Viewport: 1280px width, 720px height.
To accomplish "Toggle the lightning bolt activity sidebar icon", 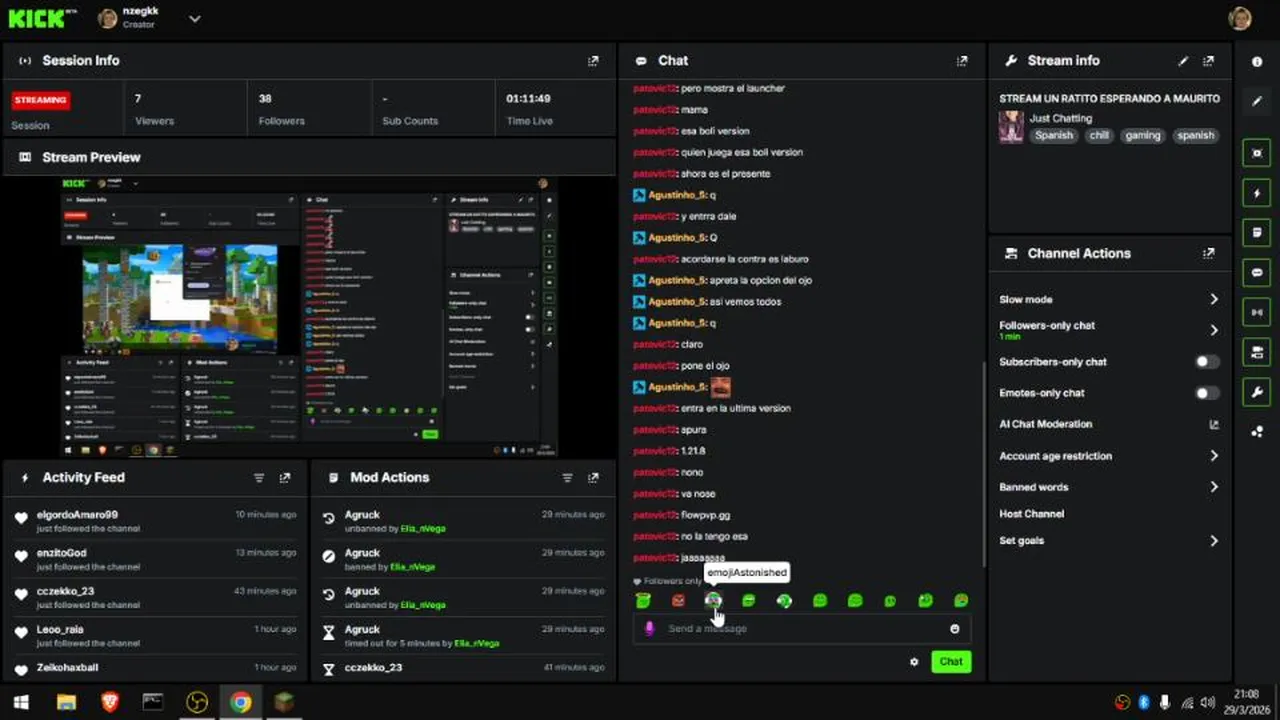I will click(x=1257, y=193).
